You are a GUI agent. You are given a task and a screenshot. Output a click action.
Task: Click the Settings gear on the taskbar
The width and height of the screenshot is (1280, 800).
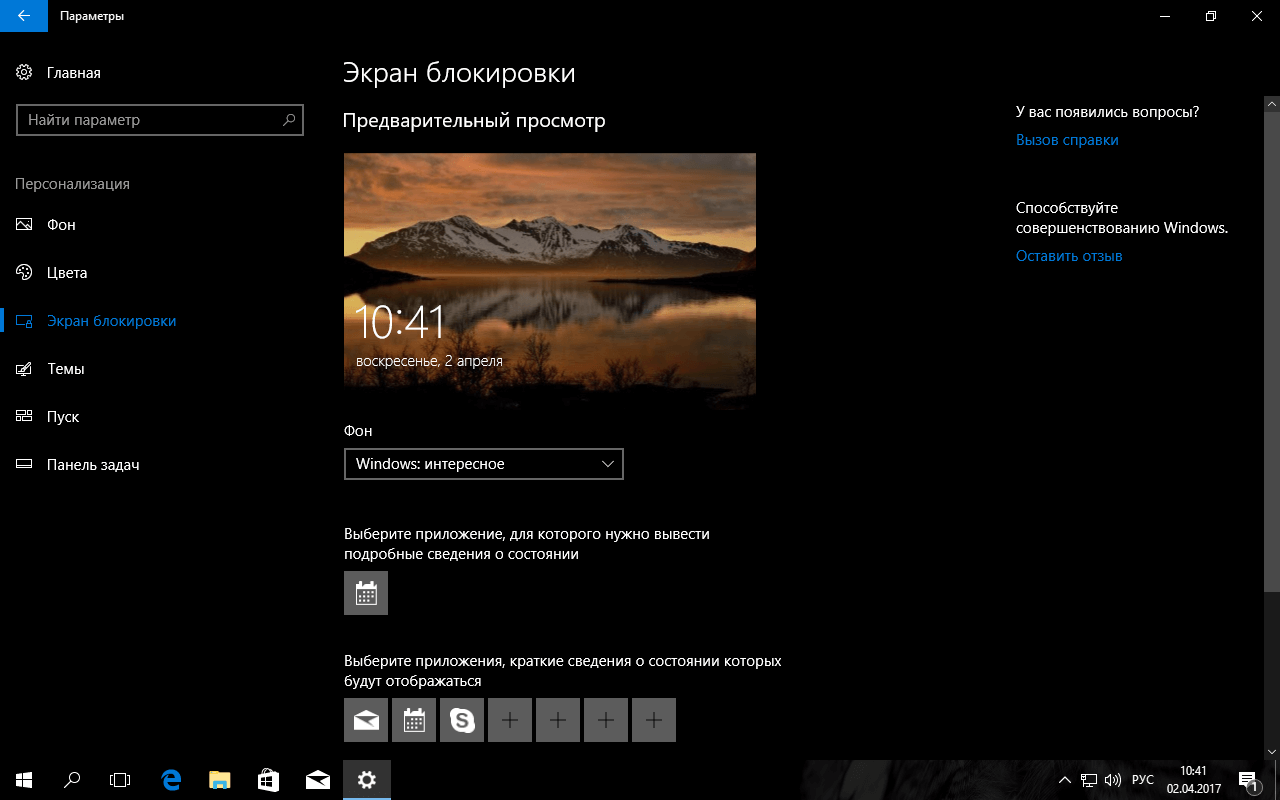(367, 780)
